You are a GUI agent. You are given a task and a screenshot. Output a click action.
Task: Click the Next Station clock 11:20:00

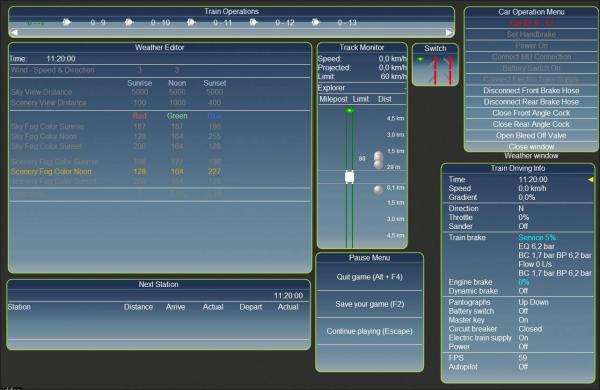(x=288, y=295)
